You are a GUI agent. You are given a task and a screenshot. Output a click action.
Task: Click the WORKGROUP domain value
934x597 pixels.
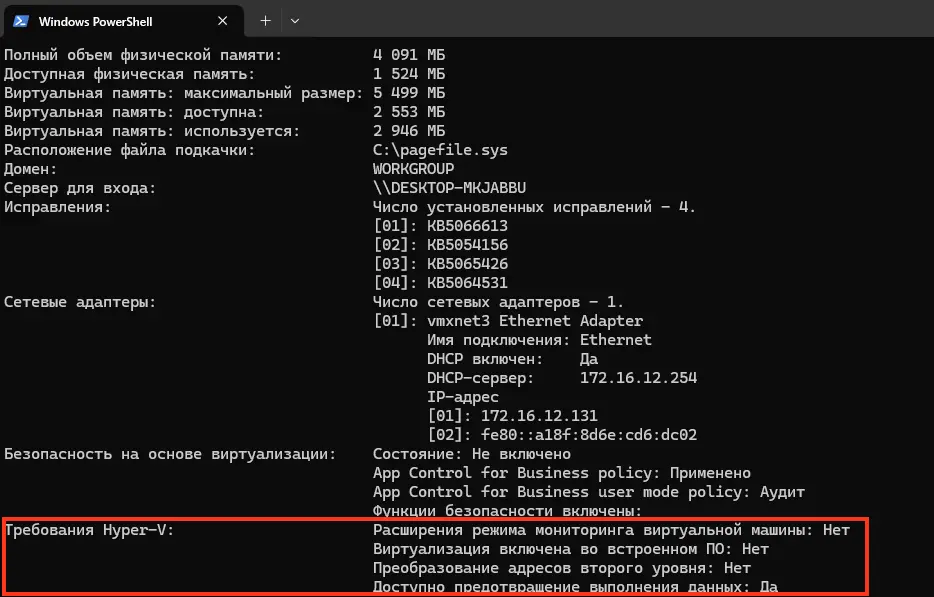coord(413,169)
